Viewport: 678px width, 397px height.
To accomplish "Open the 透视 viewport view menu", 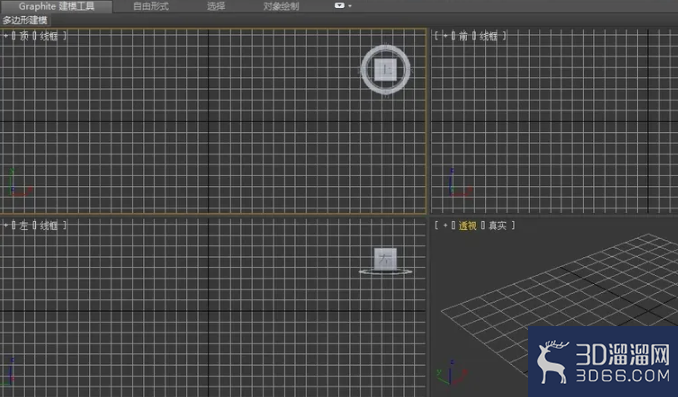I will [467, 225].
